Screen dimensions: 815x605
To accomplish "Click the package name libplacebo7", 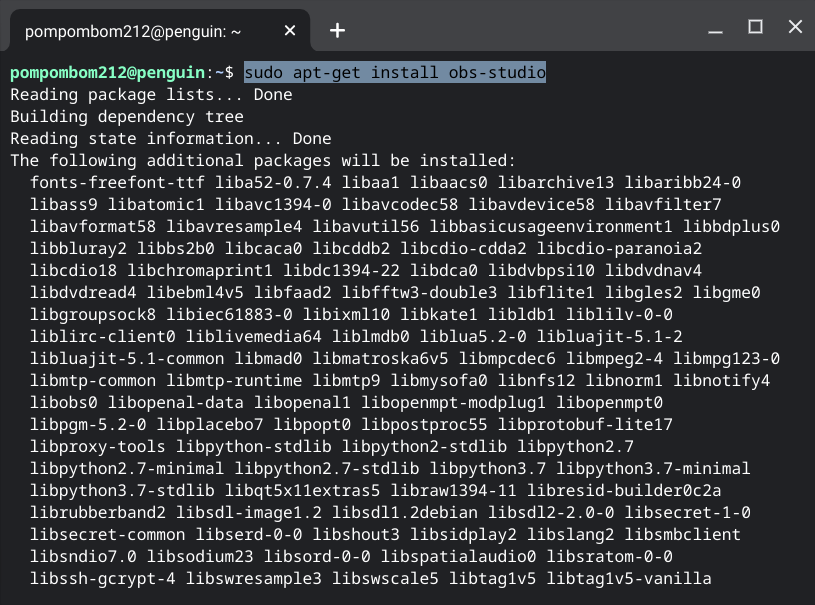I will [x=210, y=425].
